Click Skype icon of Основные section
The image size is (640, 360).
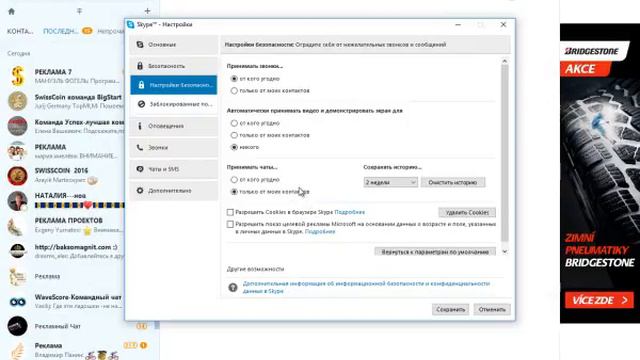click(140, 44)
